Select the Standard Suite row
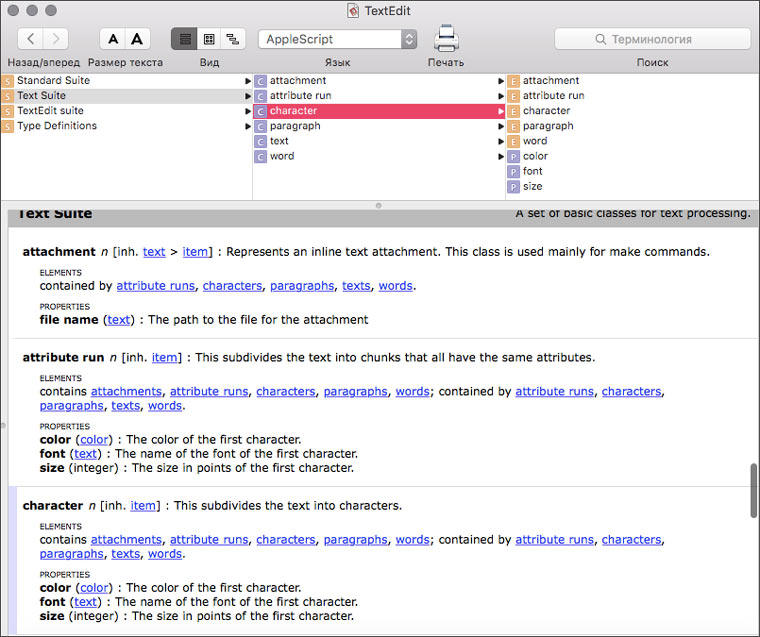Screen dimensions: 760x637 click(126, 80)
